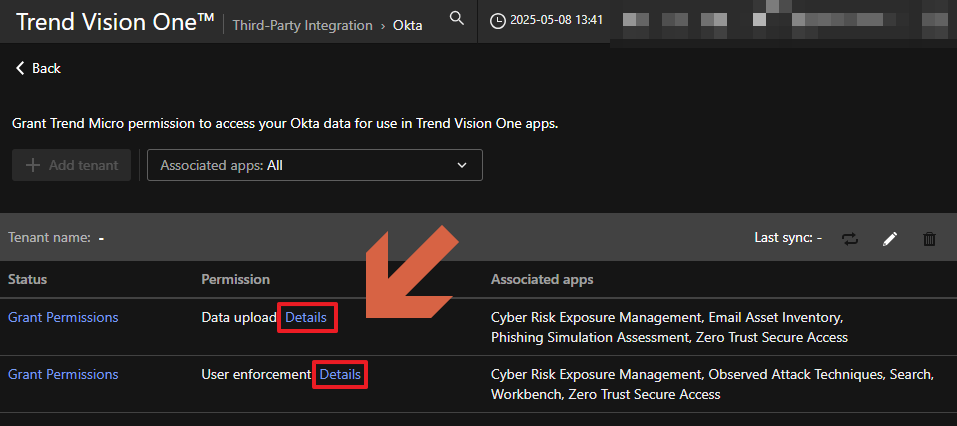Click the Status column header
This screenshot has width=957, height=426.
28,279
